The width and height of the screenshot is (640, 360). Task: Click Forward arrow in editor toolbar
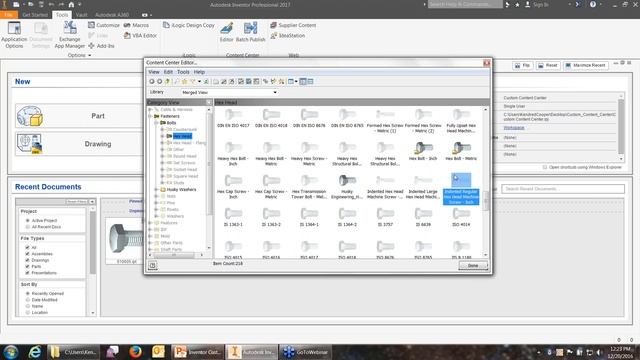(159, 82)
